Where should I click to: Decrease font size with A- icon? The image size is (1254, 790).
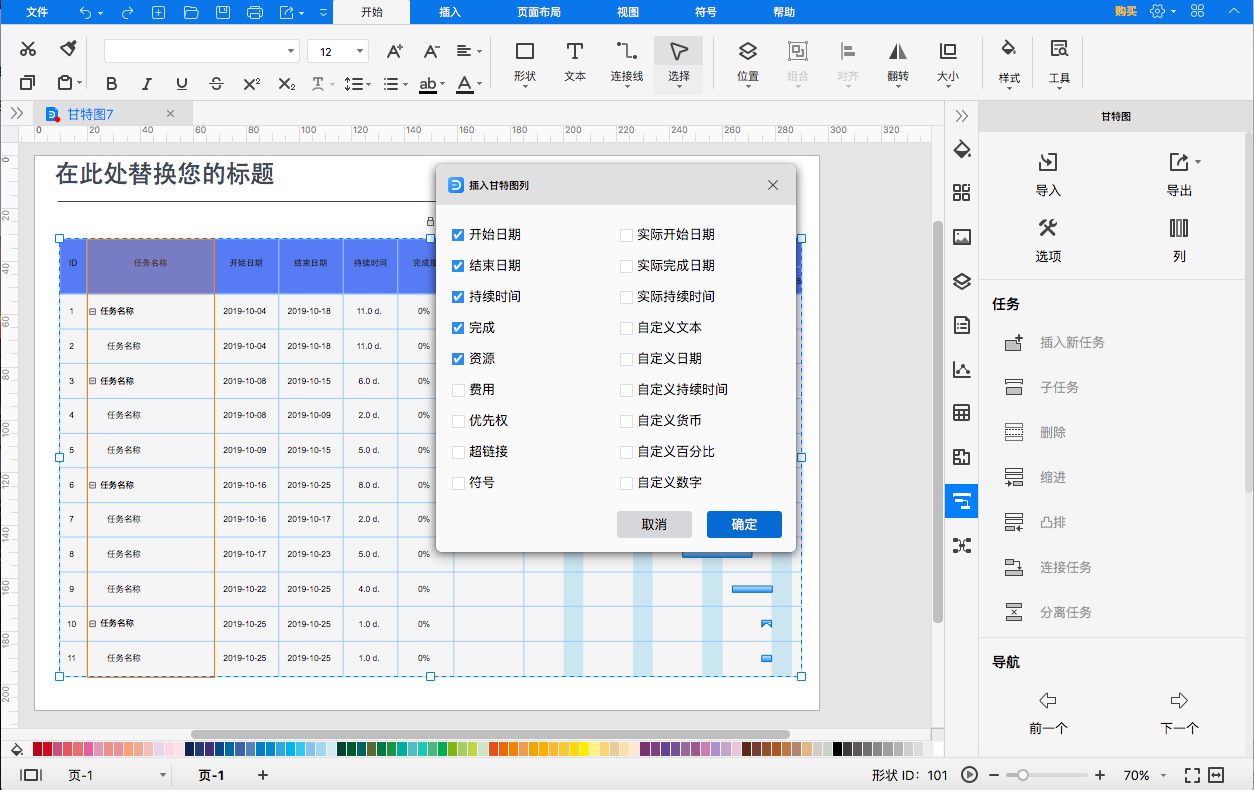click(x=431, y=51)
